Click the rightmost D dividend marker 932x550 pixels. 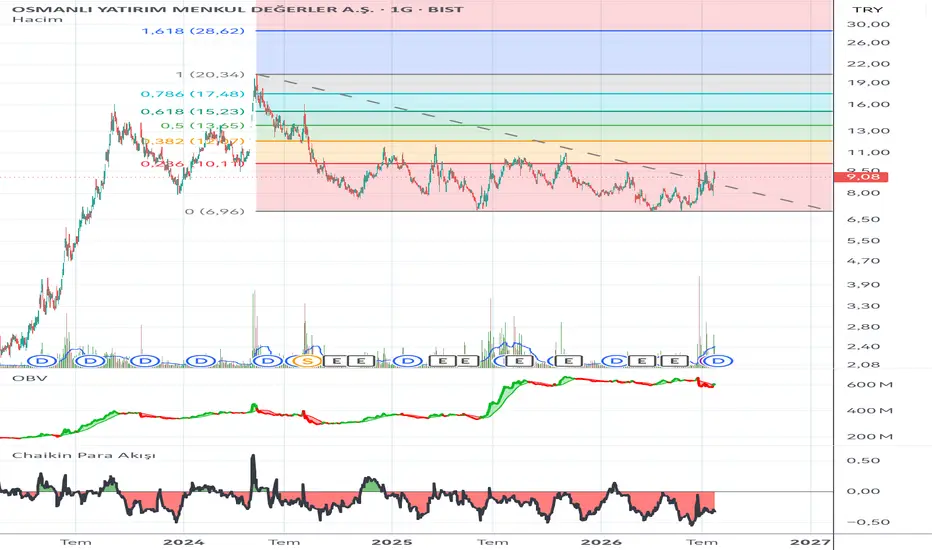click(x=719, y=361)
